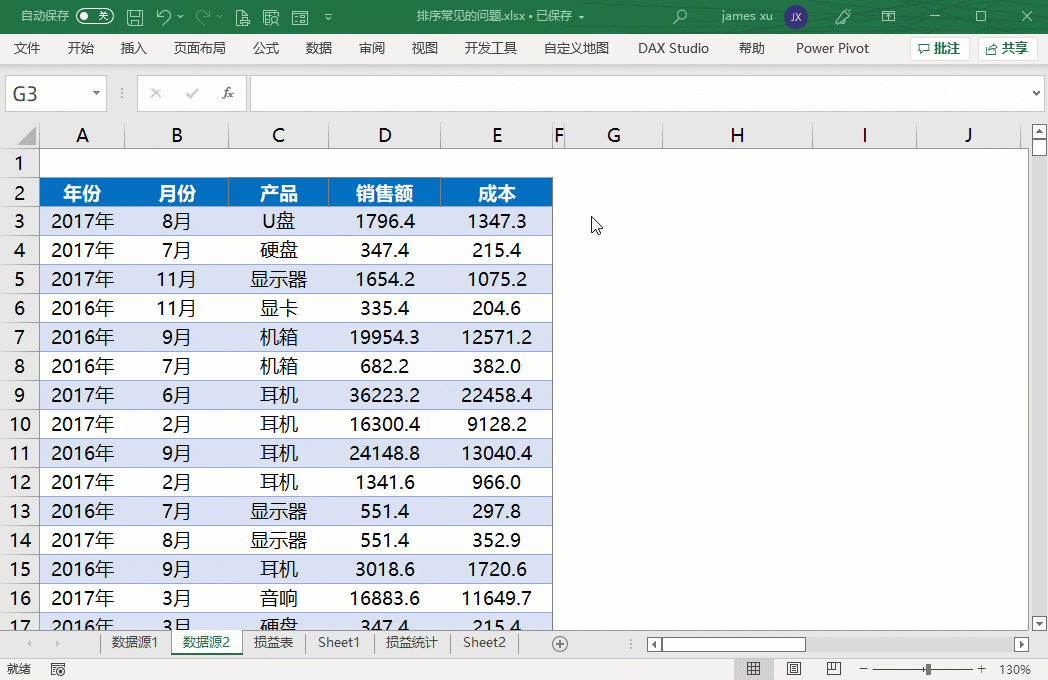Select Normal view in status bar
This screenshot has height=680, width=1048.
(x=754, y=669)
